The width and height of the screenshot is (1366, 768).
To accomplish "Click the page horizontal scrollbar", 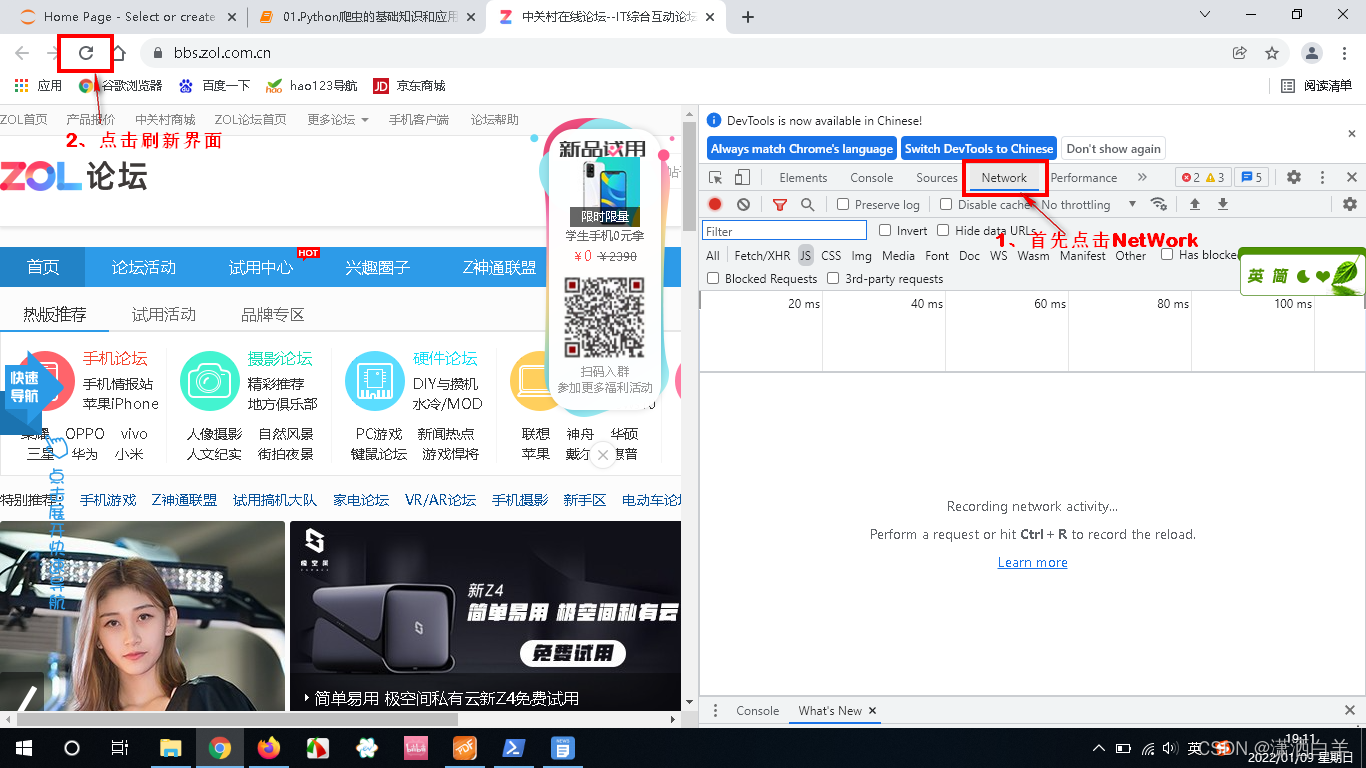I will [x=237, y=718].
